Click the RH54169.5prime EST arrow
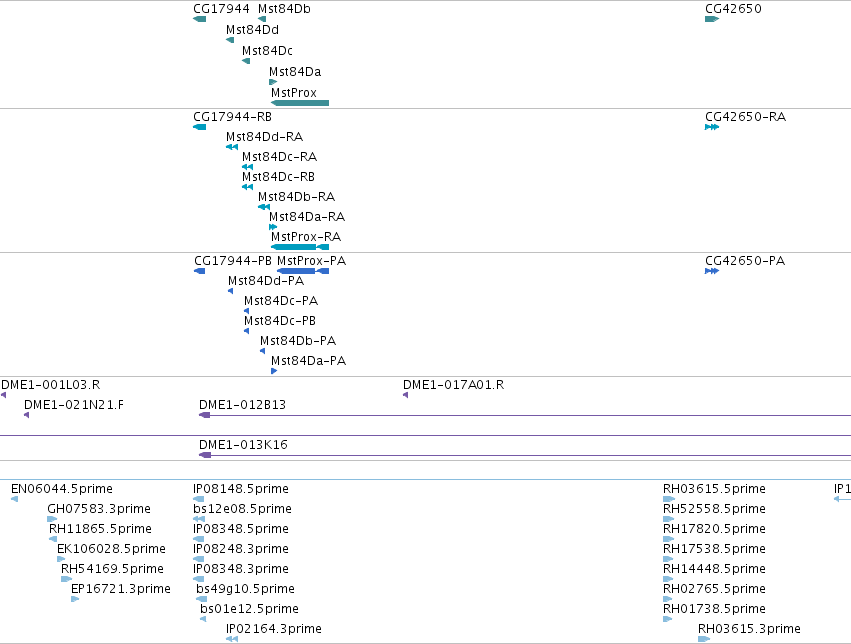 66,580
